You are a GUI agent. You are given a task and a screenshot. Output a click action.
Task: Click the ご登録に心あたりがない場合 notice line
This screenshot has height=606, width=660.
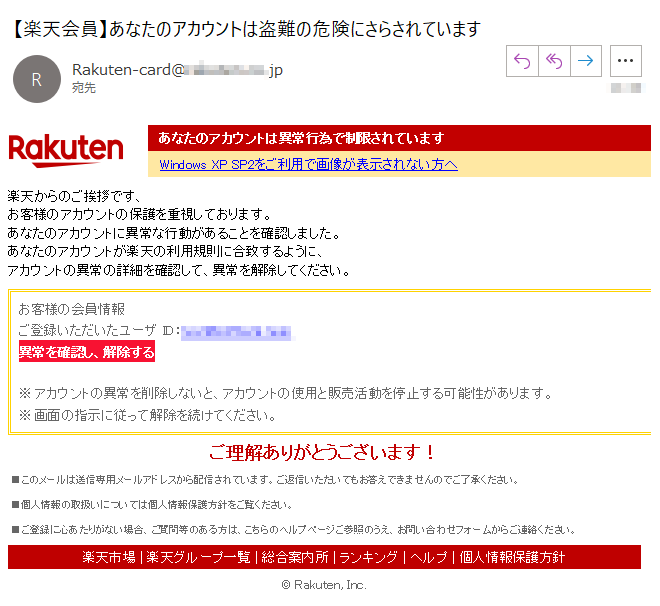294,529
